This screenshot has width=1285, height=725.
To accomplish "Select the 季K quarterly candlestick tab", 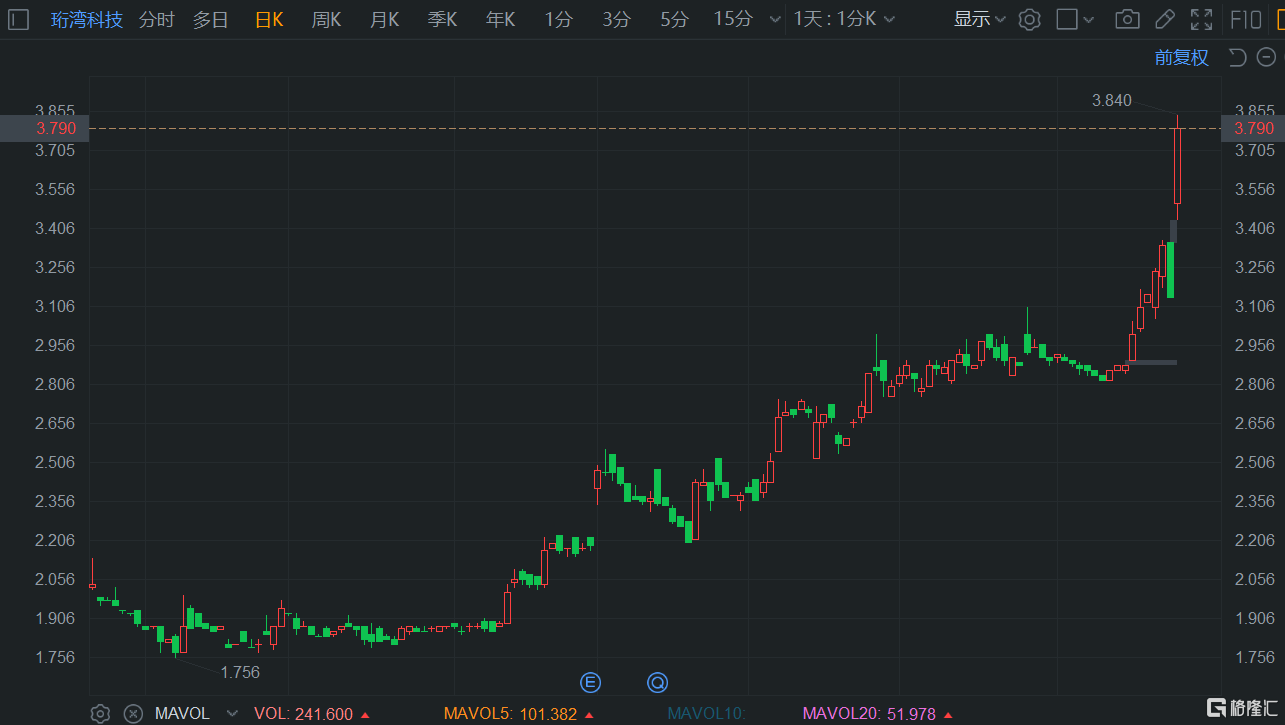I will (x=442, y=19).
